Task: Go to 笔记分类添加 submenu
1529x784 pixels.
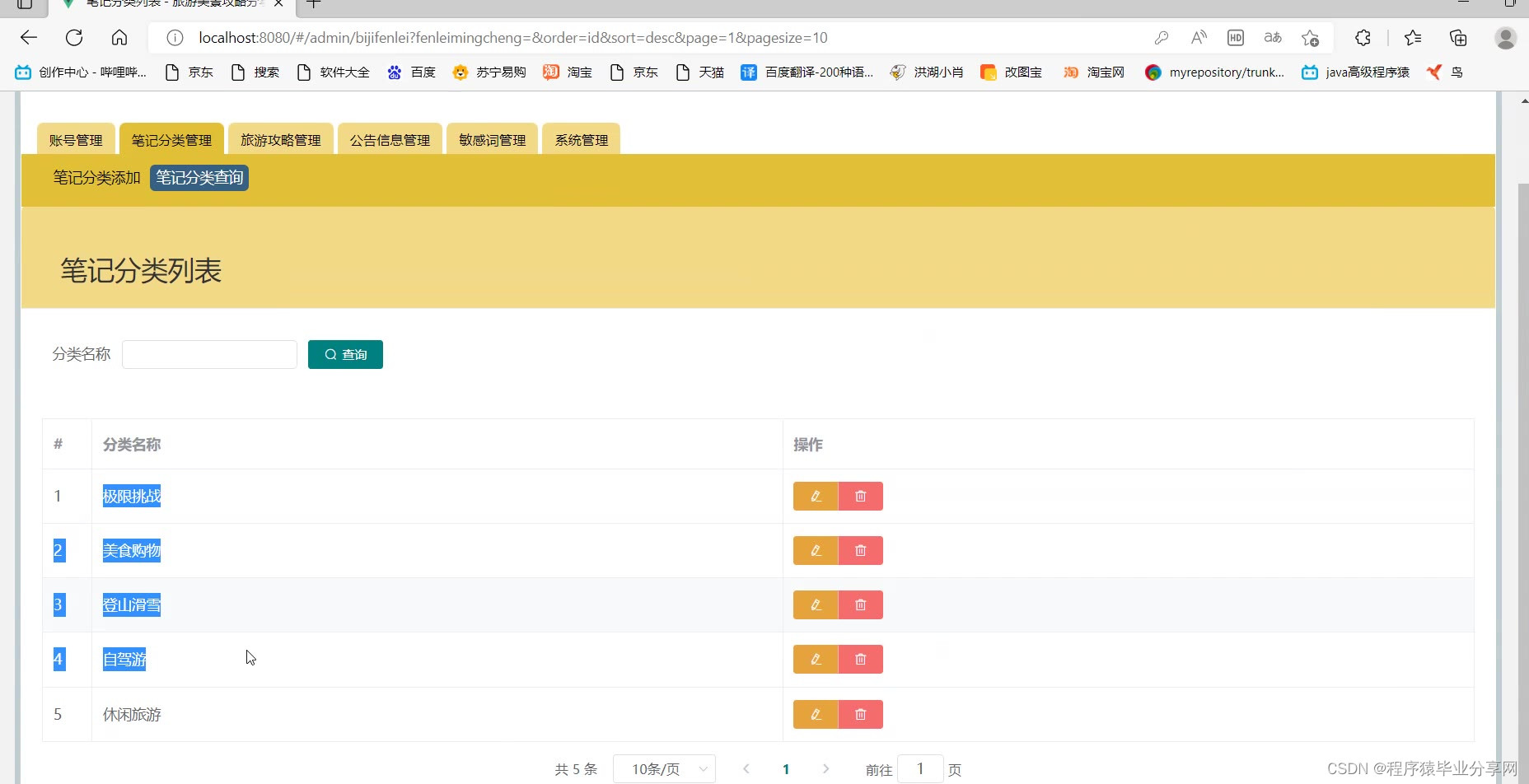Action: pos(96,178)
